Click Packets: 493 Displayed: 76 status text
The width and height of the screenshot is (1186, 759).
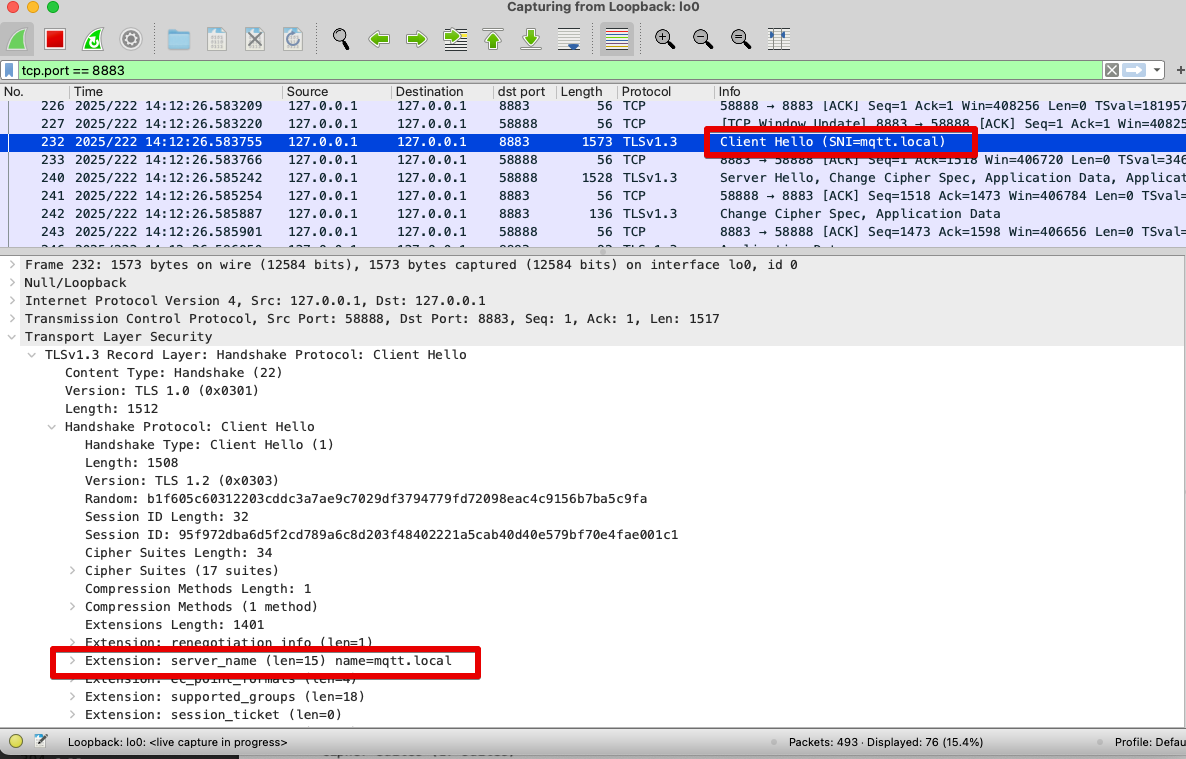tap(886, 742)
